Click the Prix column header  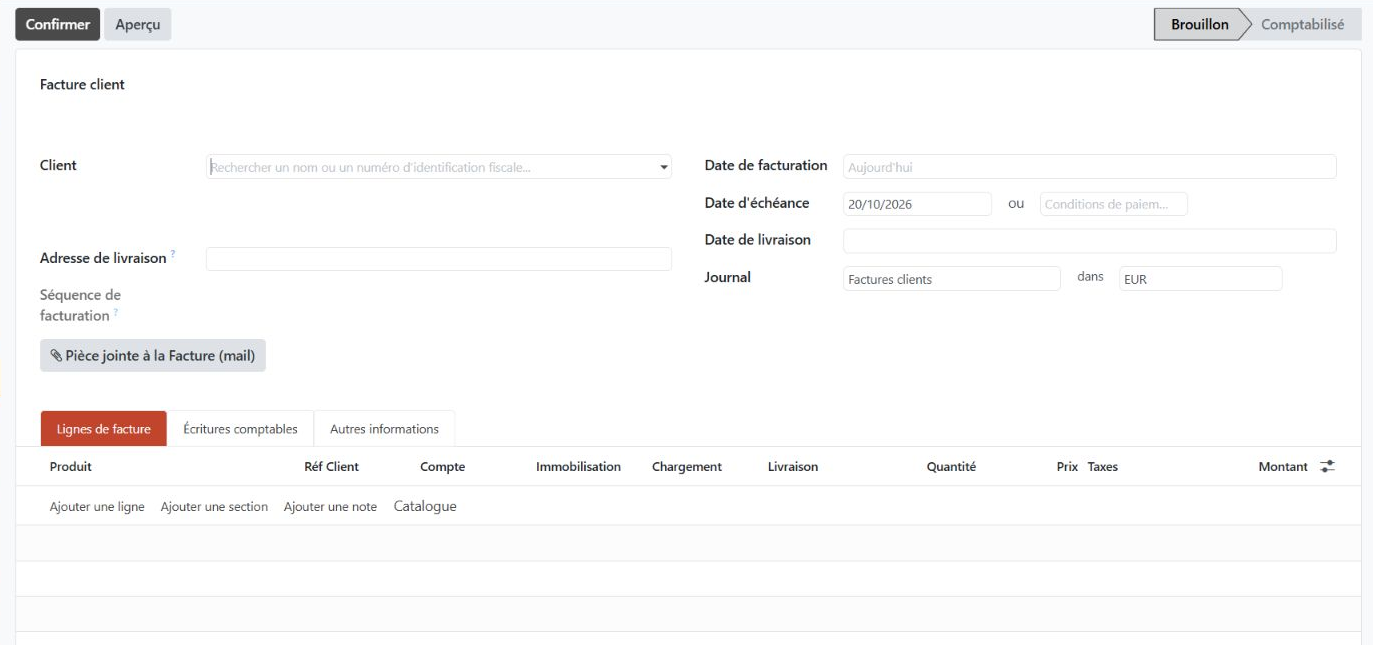point(1067,467)
